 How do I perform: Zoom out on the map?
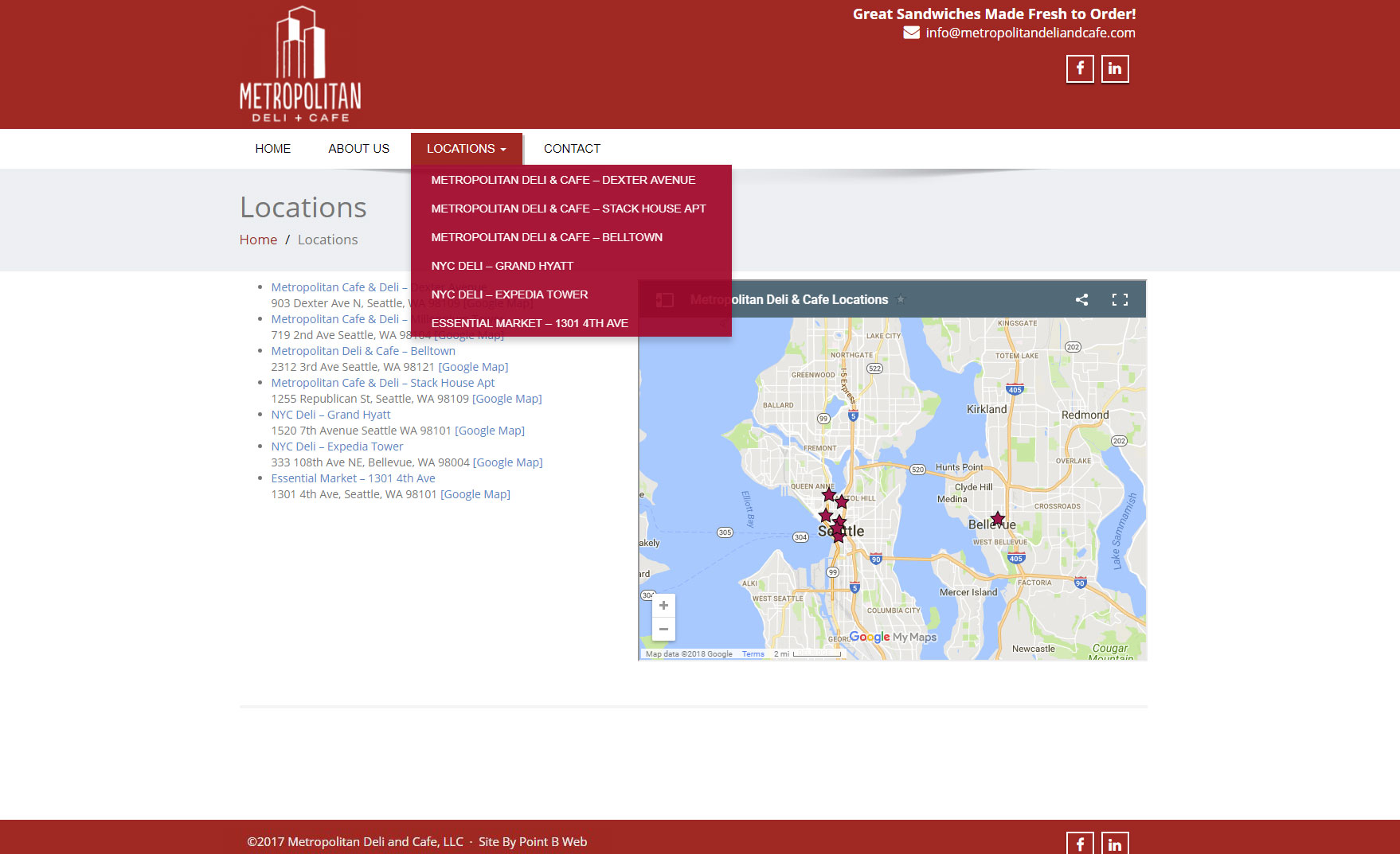[x=663, y=629]
